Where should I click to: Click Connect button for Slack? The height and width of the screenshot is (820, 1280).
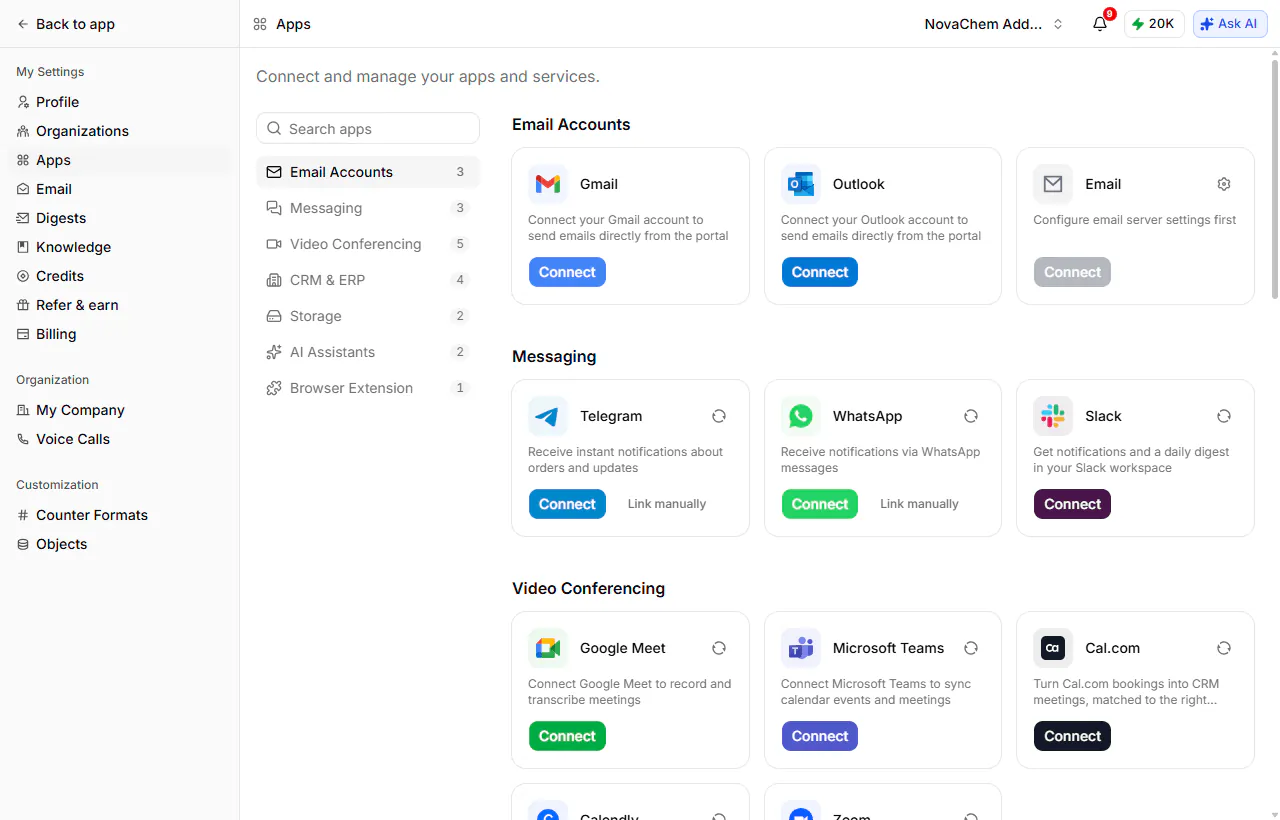[x=1072, y=504]
